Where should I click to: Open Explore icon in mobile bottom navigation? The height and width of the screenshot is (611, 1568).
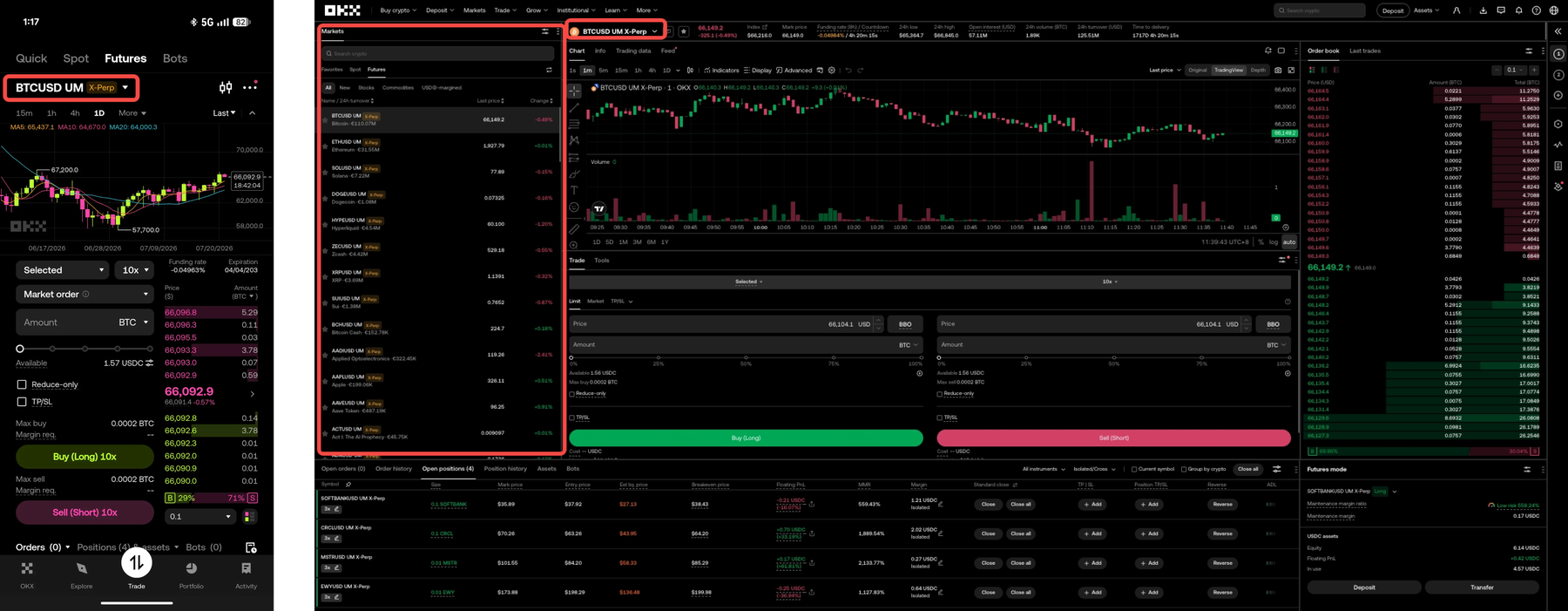click(82, 568)
